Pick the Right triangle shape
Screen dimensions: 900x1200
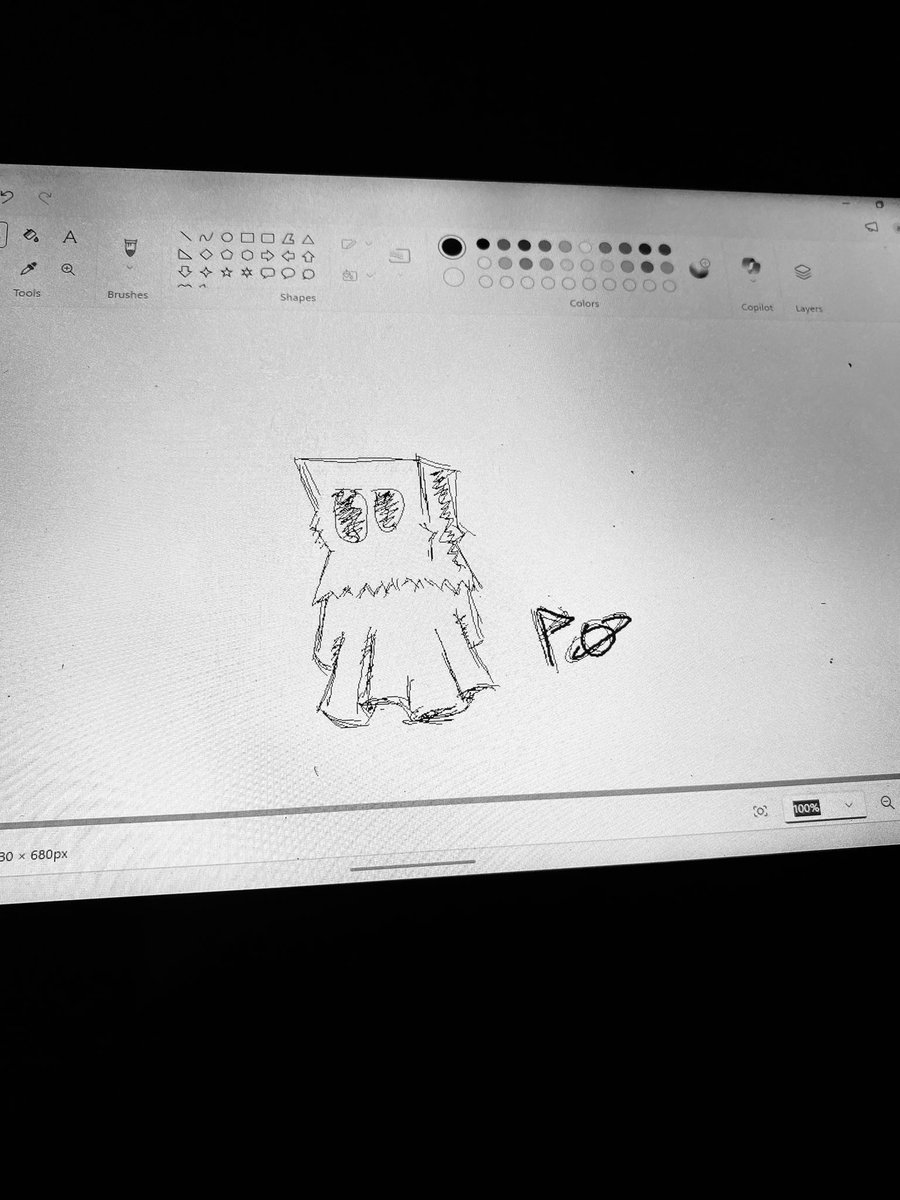[x=185, y=254]
